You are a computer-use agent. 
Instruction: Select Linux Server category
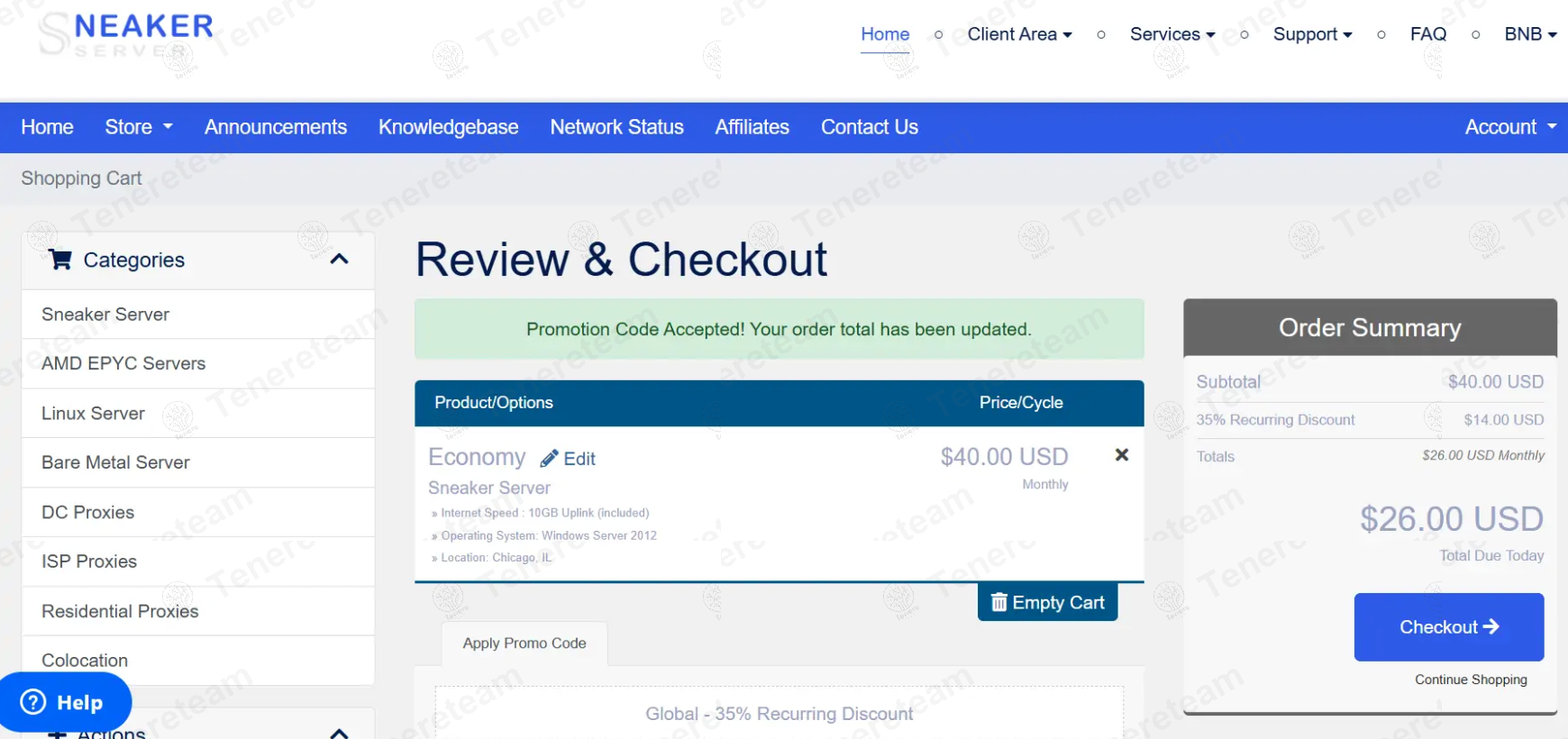(198, 414)
